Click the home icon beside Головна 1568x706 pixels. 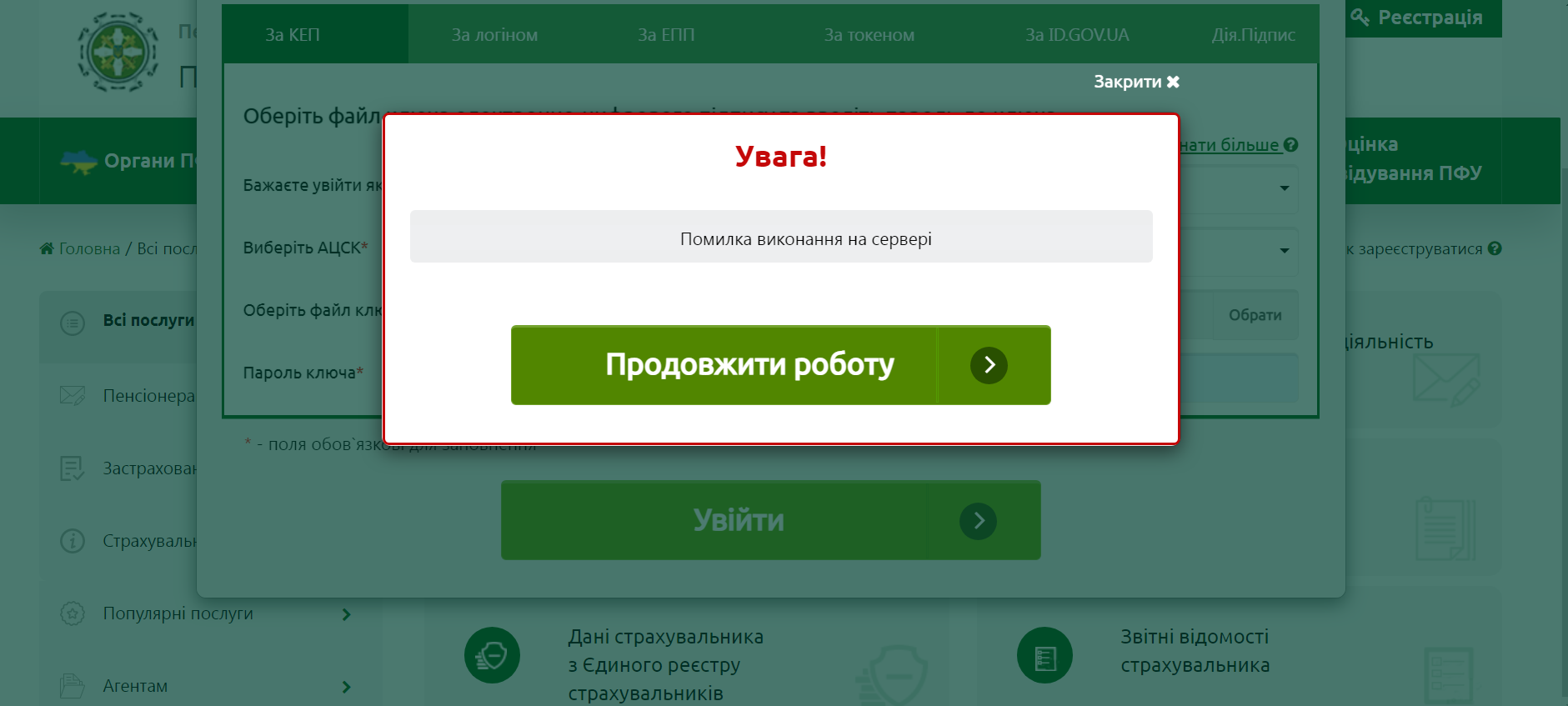click(47, 248)
